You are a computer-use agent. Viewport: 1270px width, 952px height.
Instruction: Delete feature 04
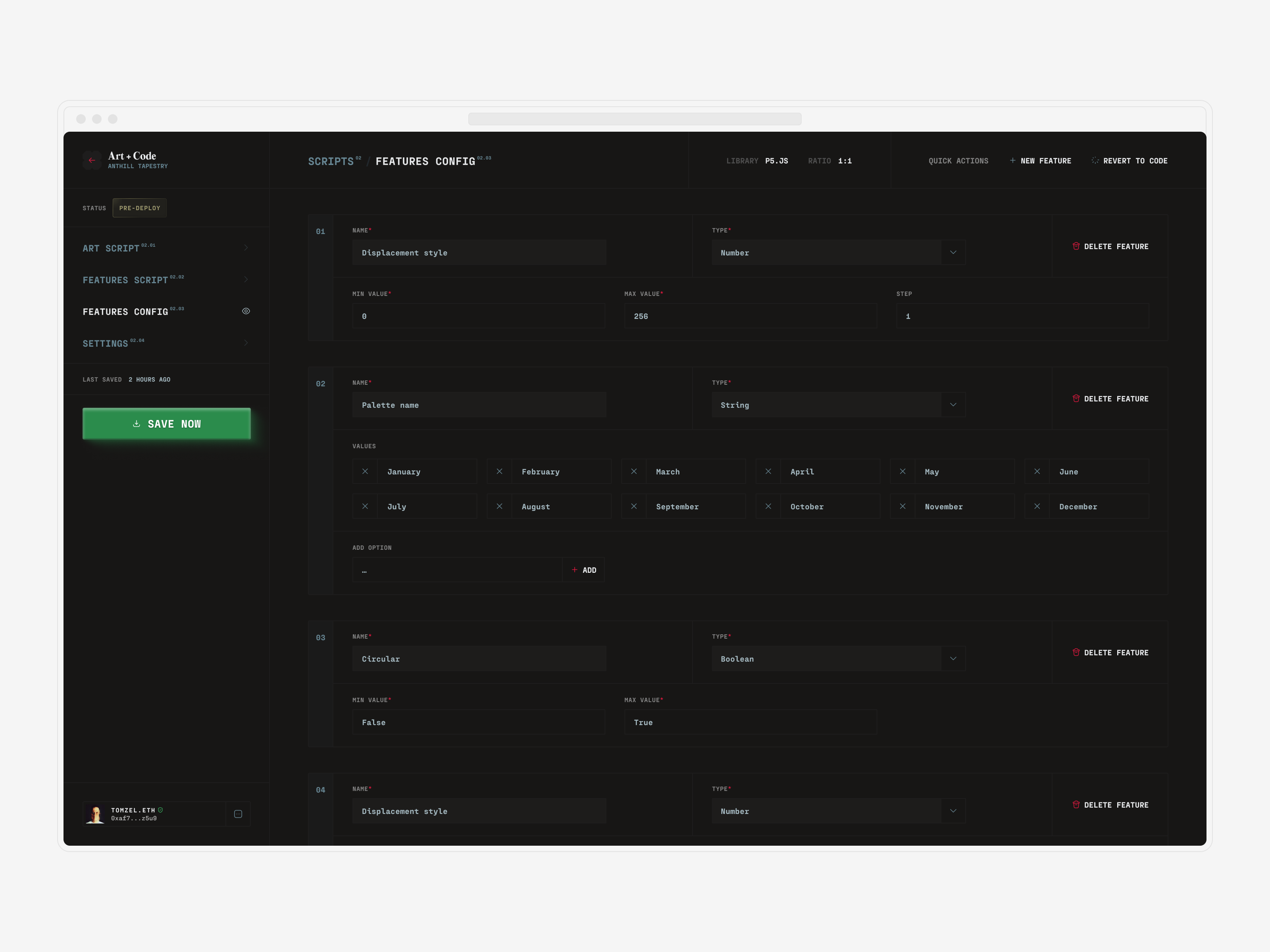[x=1110, y=804]
